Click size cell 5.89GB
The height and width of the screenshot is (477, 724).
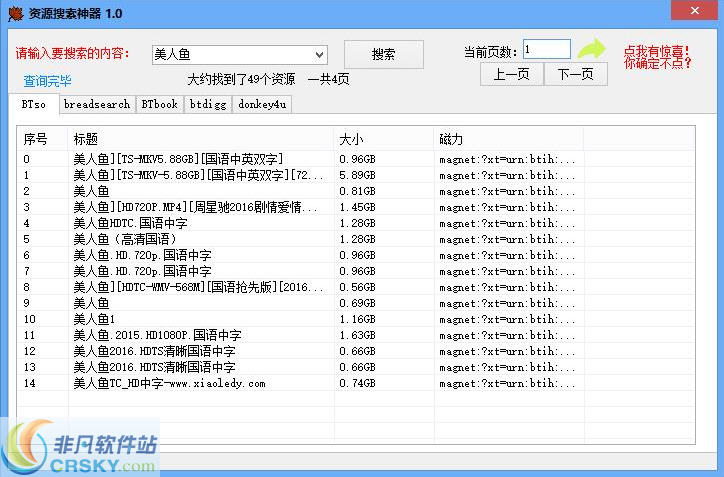(357, 175)
